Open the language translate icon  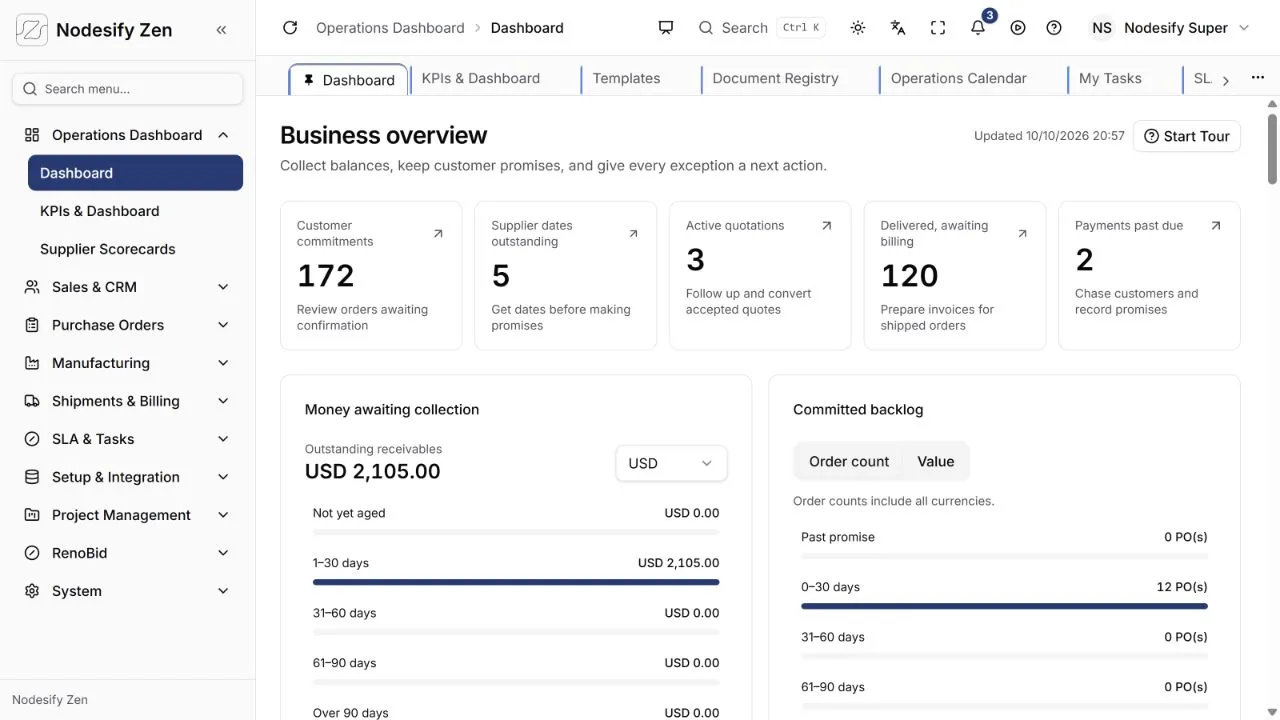pos(898,28)
